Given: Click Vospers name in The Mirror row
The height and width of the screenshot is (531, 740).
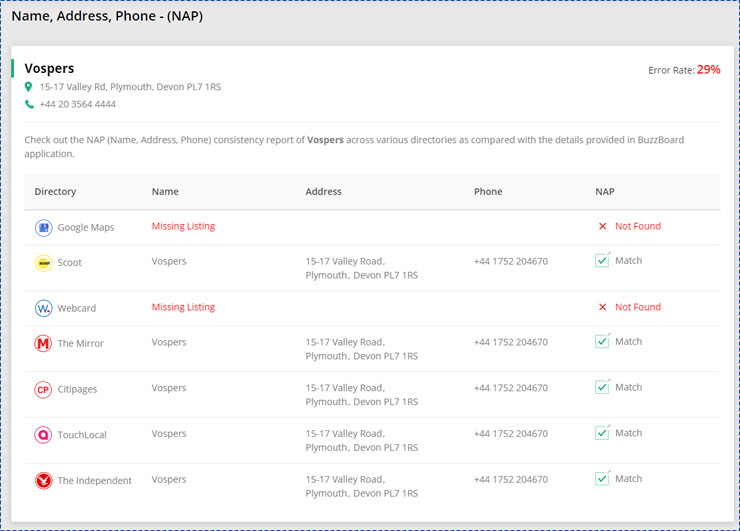Looking at the screenshot, I should tap(168, 342).
